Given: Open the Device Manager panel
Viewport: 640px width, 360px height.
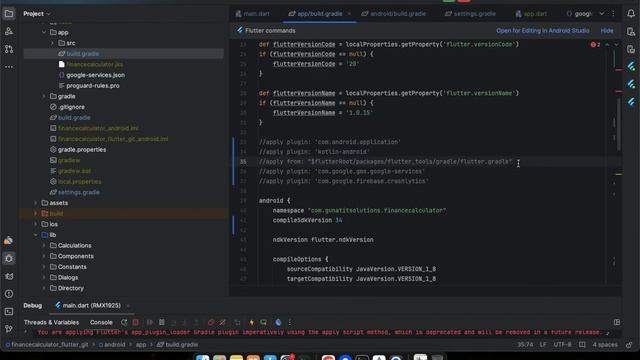Looking at the screenshot, I should click(631, 31).
